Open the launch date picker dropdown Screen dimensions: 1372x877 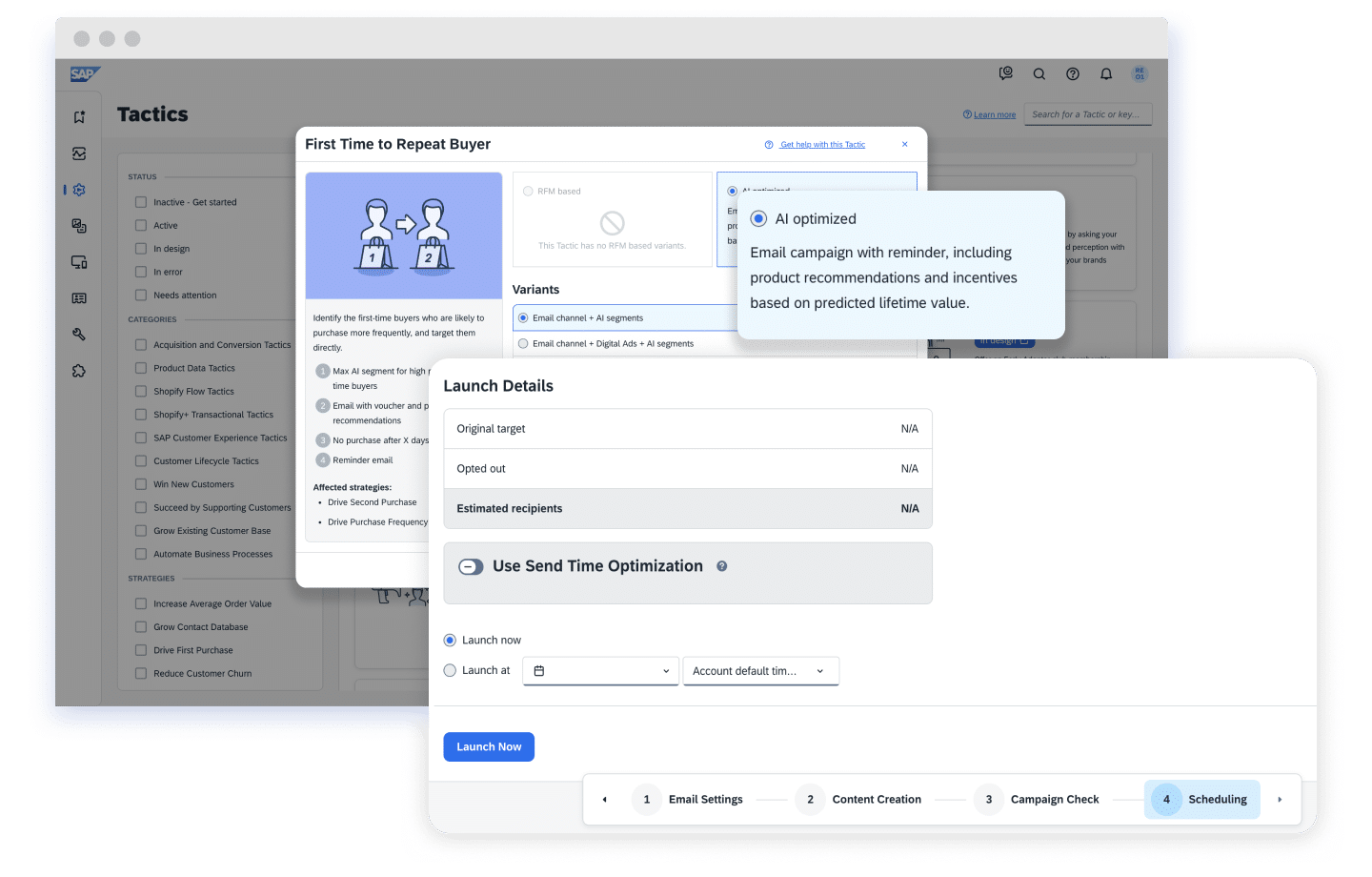601,671
